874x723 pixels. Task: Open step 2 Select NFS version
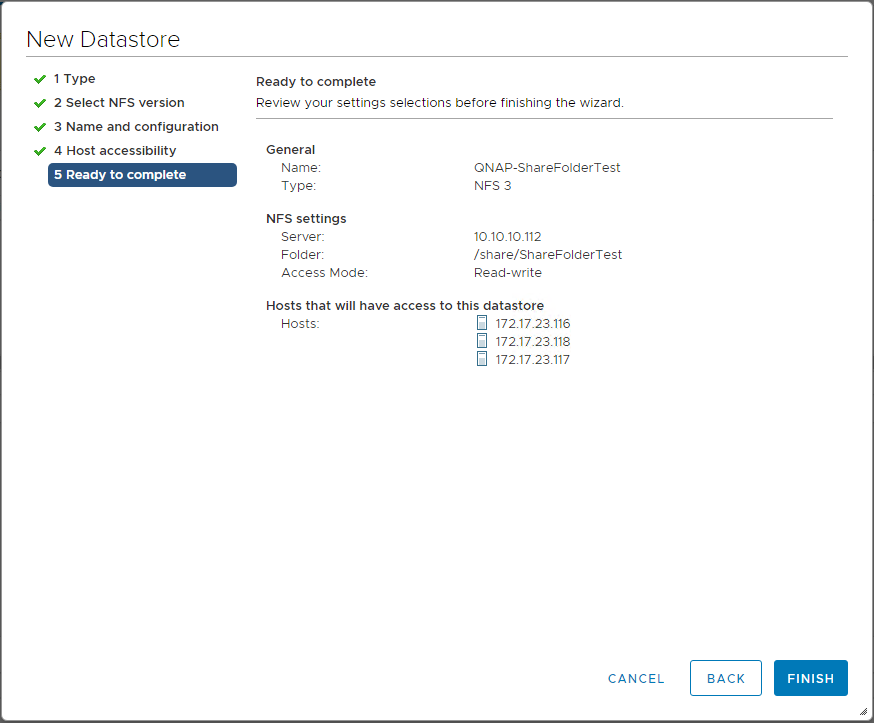(x=119, y=103)
